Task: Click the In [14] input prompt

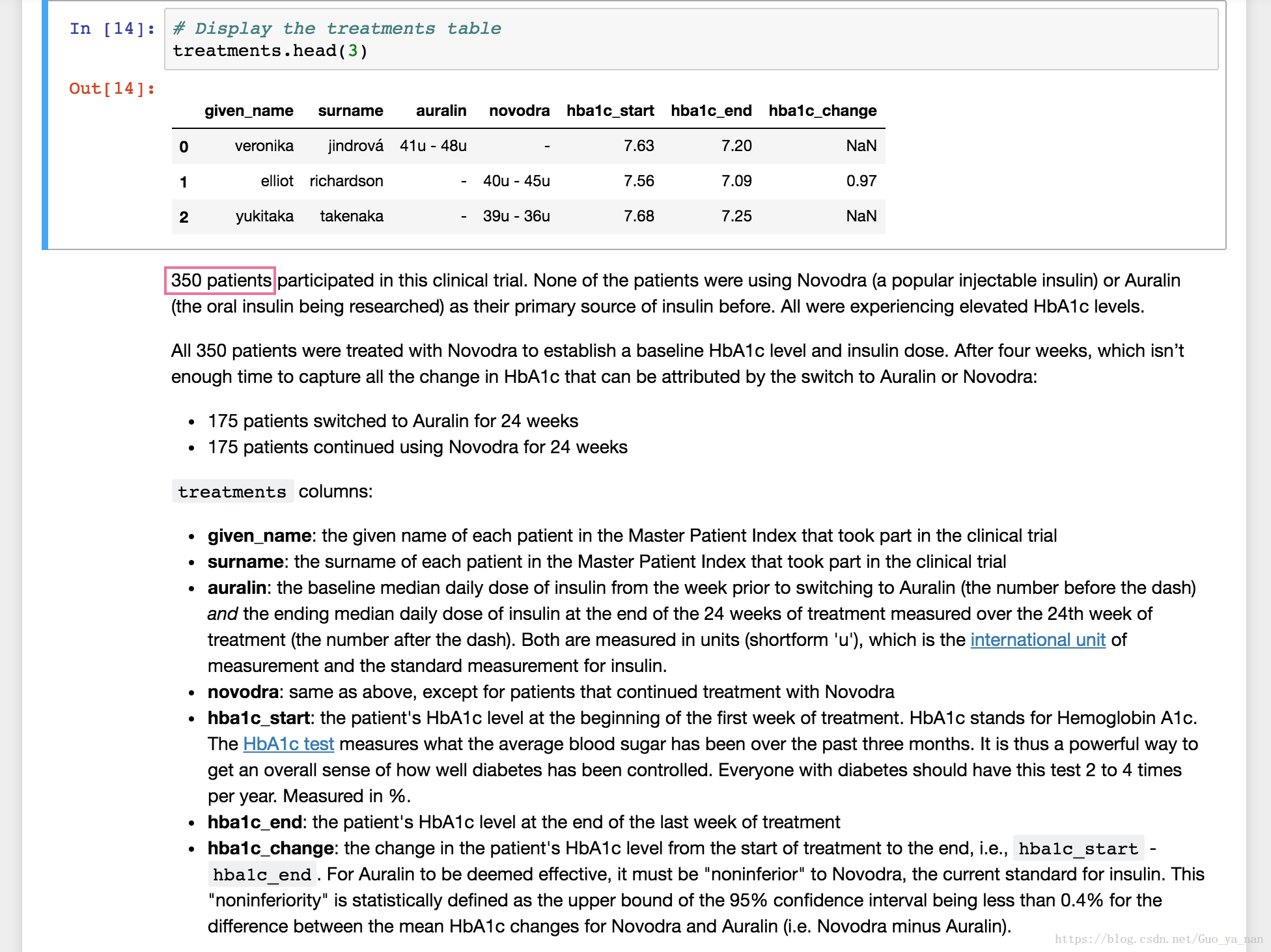Action: point(112,29)
